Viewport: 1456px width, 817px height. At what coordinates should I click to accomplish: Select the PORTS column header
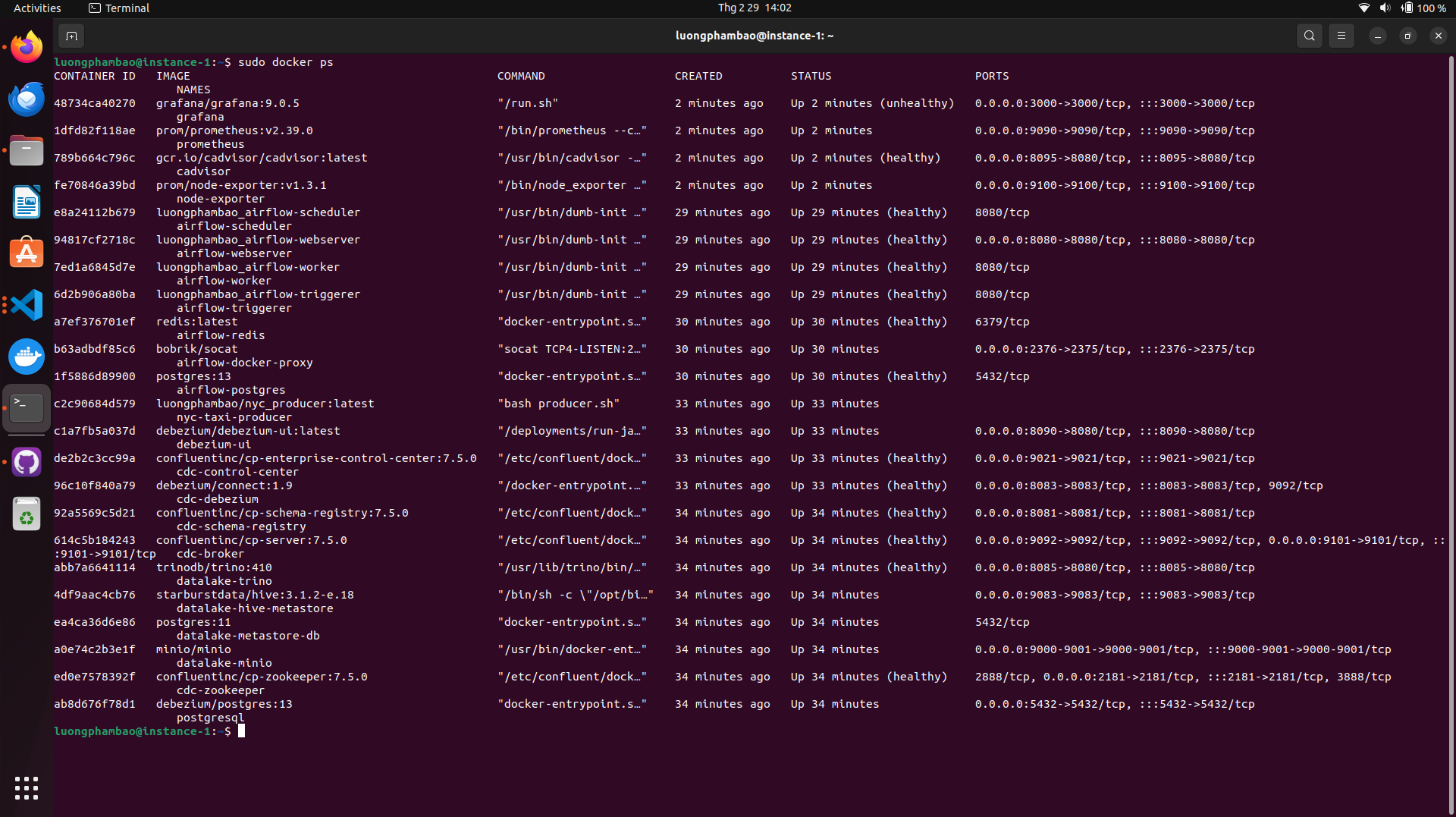coord(992,76)
